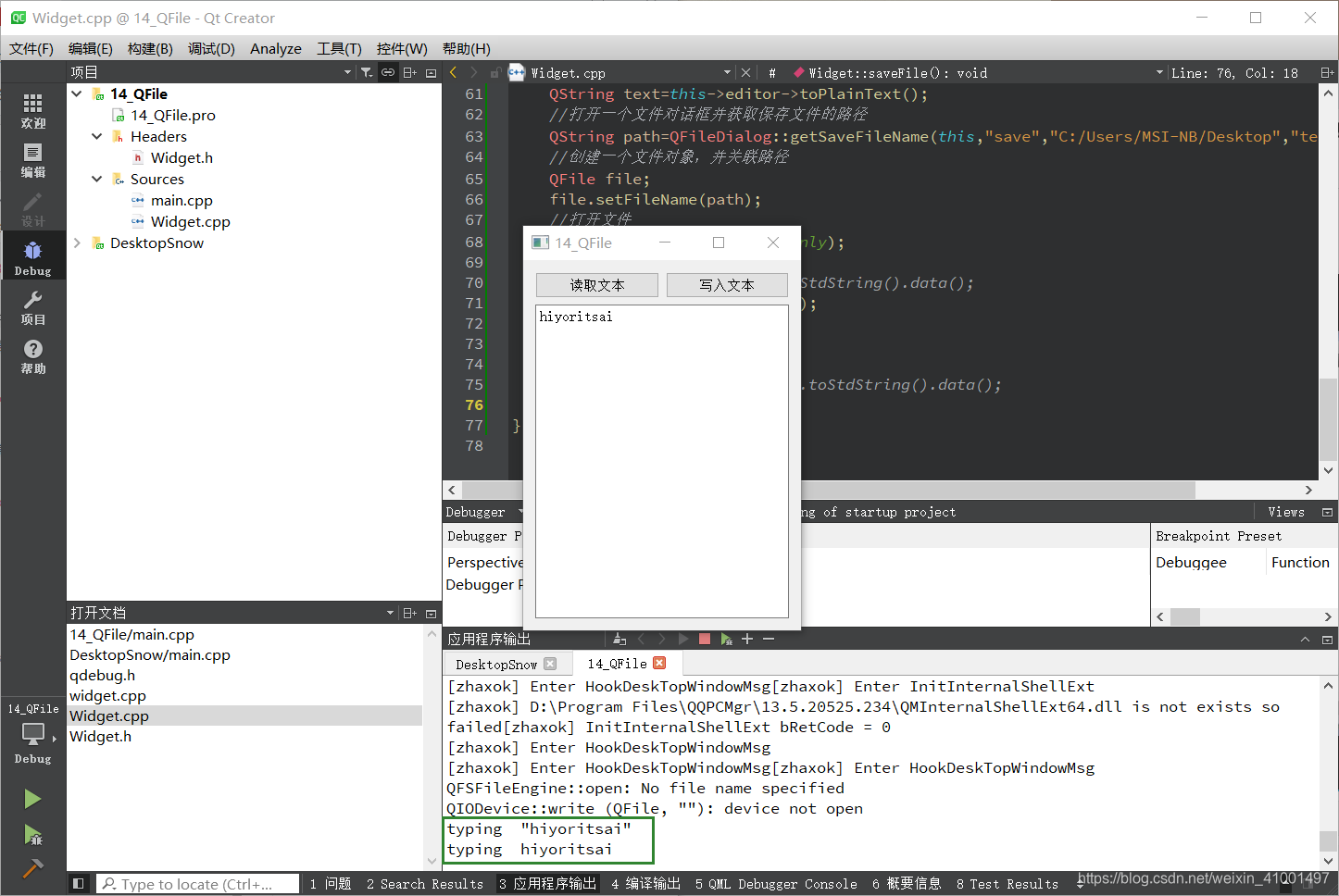Click the Build hammer icon
This screenshot has height=896, width=1339.
pyautogui.click(x=32, y=868)
